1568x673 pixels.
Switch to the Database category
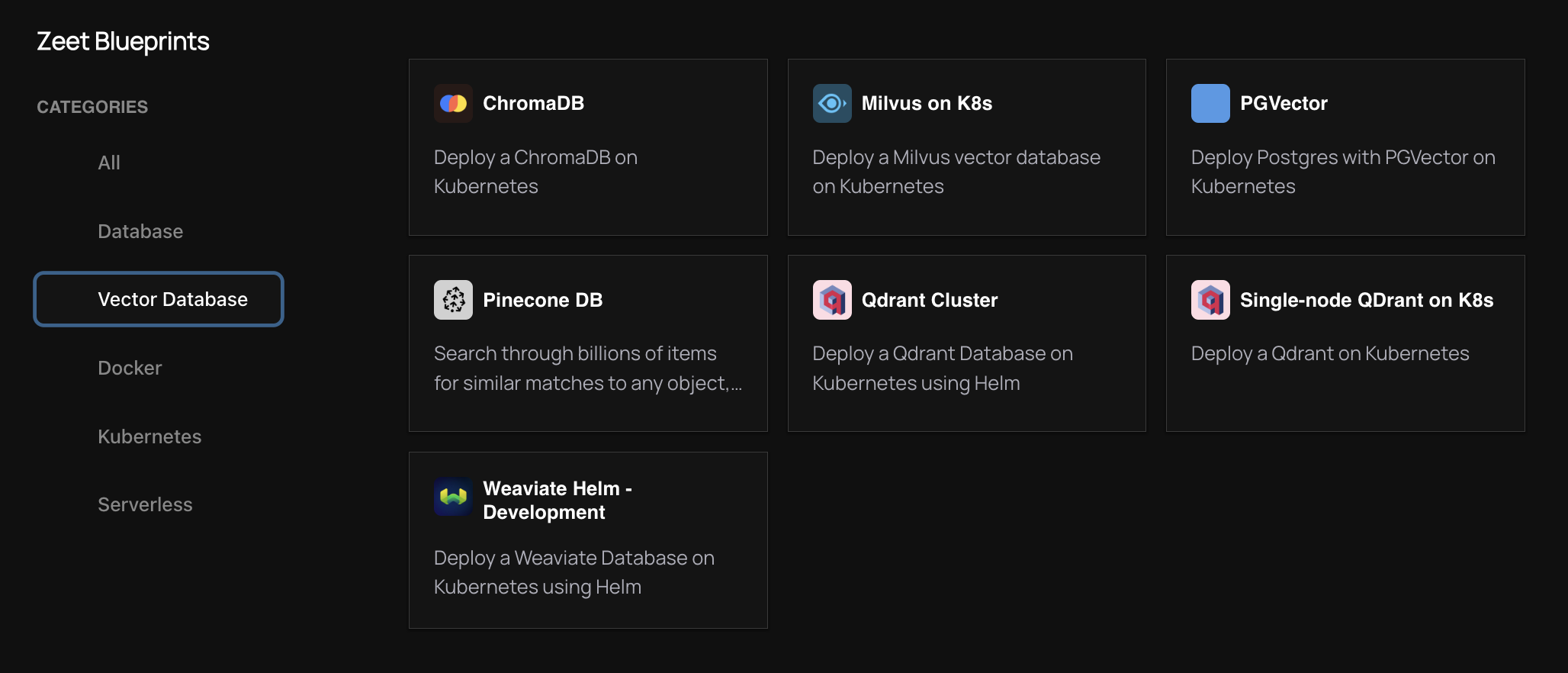tap(140, 231)
